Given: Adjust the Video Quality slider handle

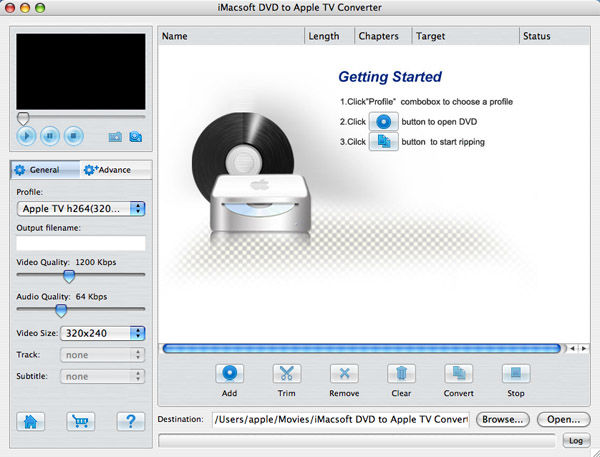Looking at the screenshot, I should pos(69,276).
